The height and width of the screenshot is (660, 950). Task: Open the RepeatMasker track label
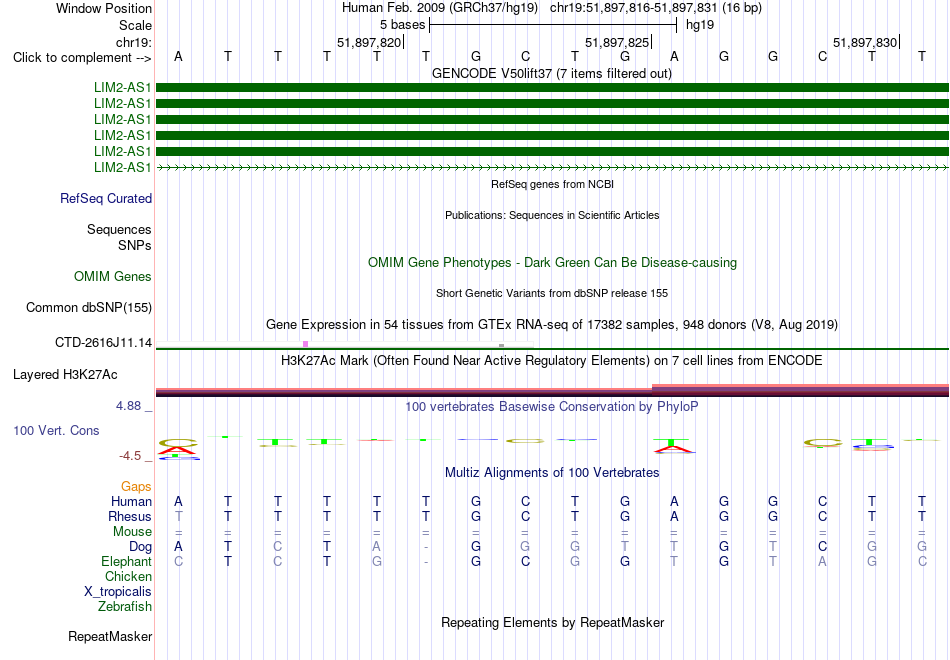point(110,637)
